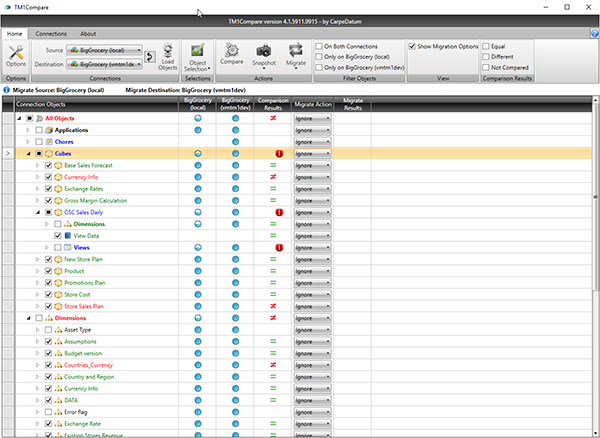Click not-equal icon on Currency Info cube row

(x=273, y=177)
